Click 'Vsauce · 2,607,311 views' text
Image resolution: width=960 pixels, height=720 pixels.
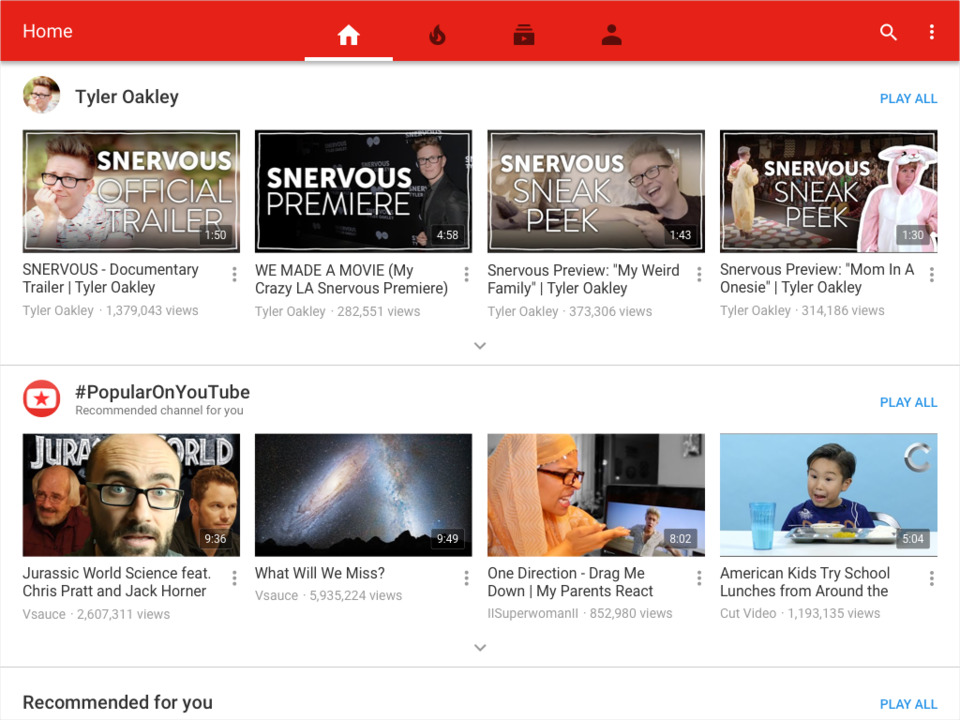pos(96,614)
